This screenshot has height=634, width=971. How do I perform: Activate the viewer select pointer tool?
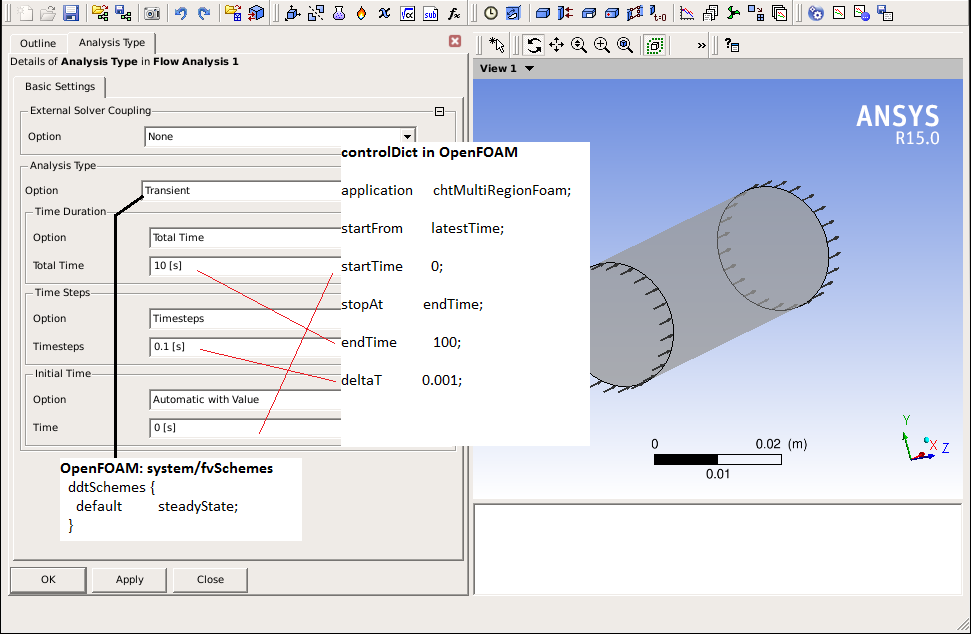pos(497,45)
